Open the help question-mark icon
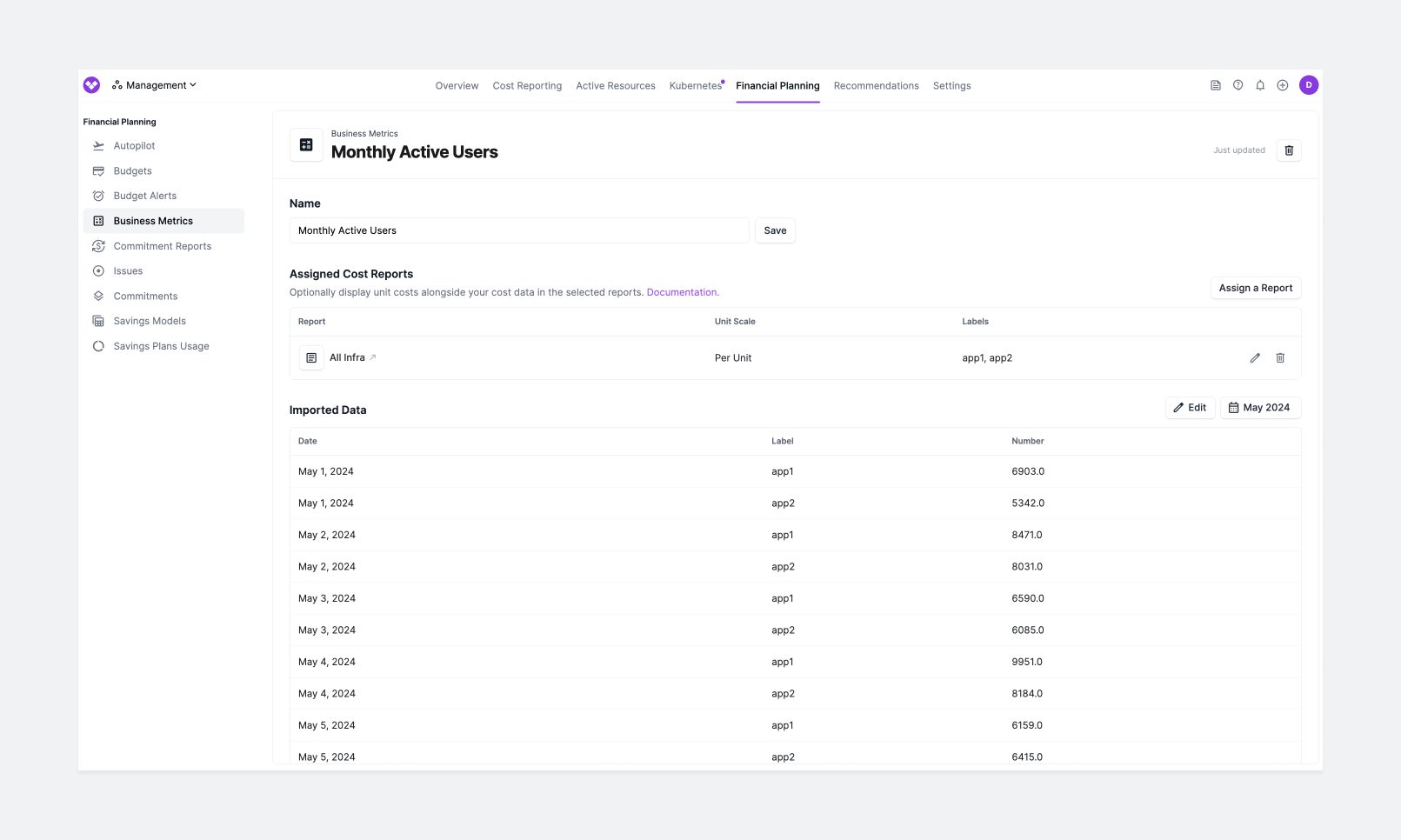Image resolution: width=1401 pixels, height=840 pixels. pyautogui.click(x=1238, y=85)
